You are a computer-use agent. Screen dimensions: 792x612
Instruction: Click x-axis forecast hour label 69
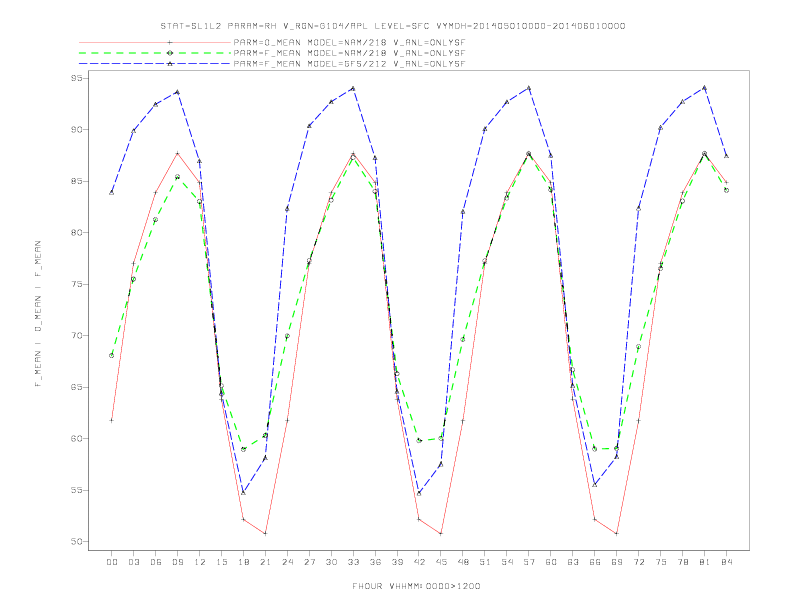(x=617, y=562)
